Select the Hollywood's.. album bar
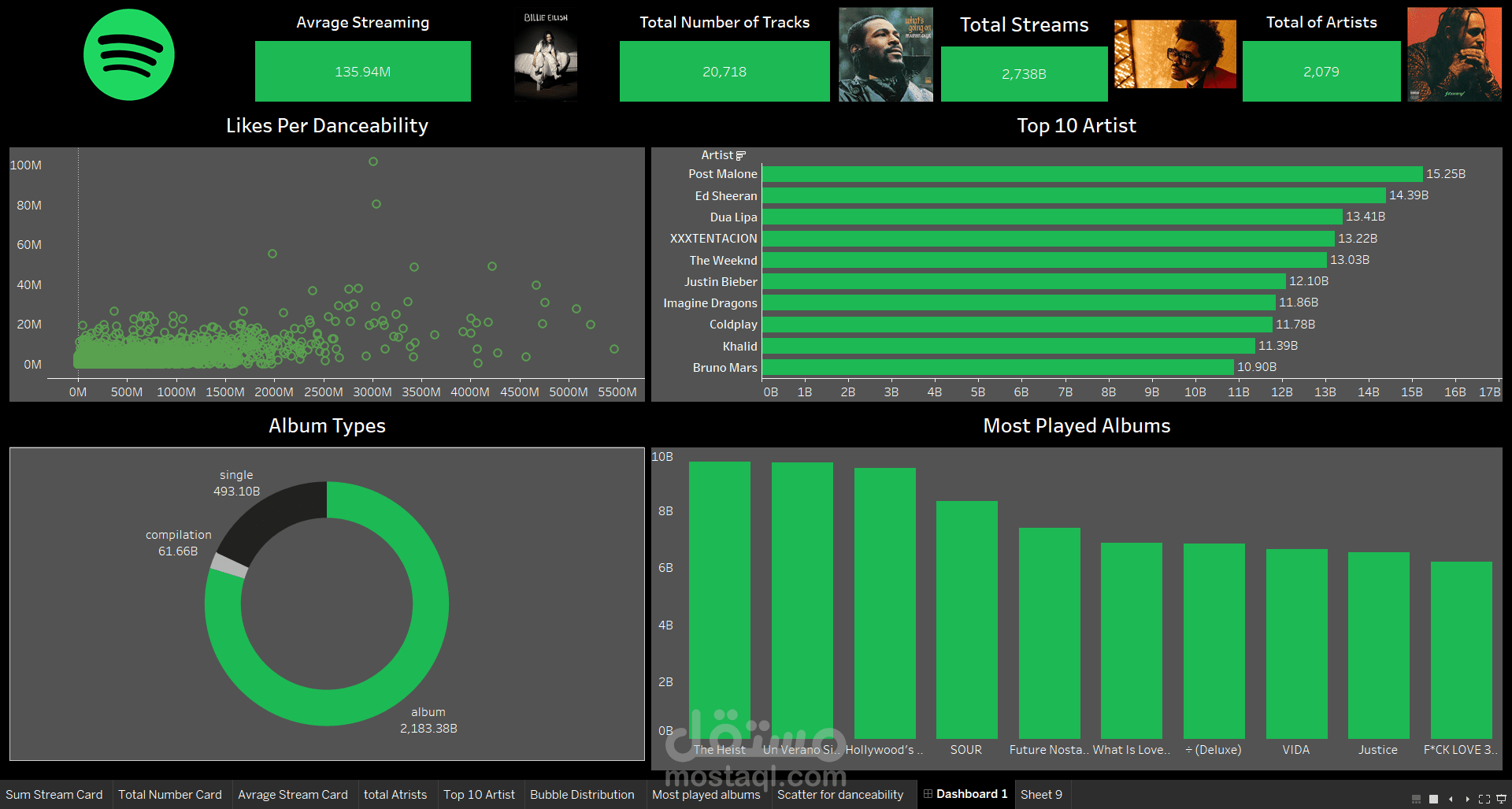Screen dimensions: 1512x809 point(885,603)
